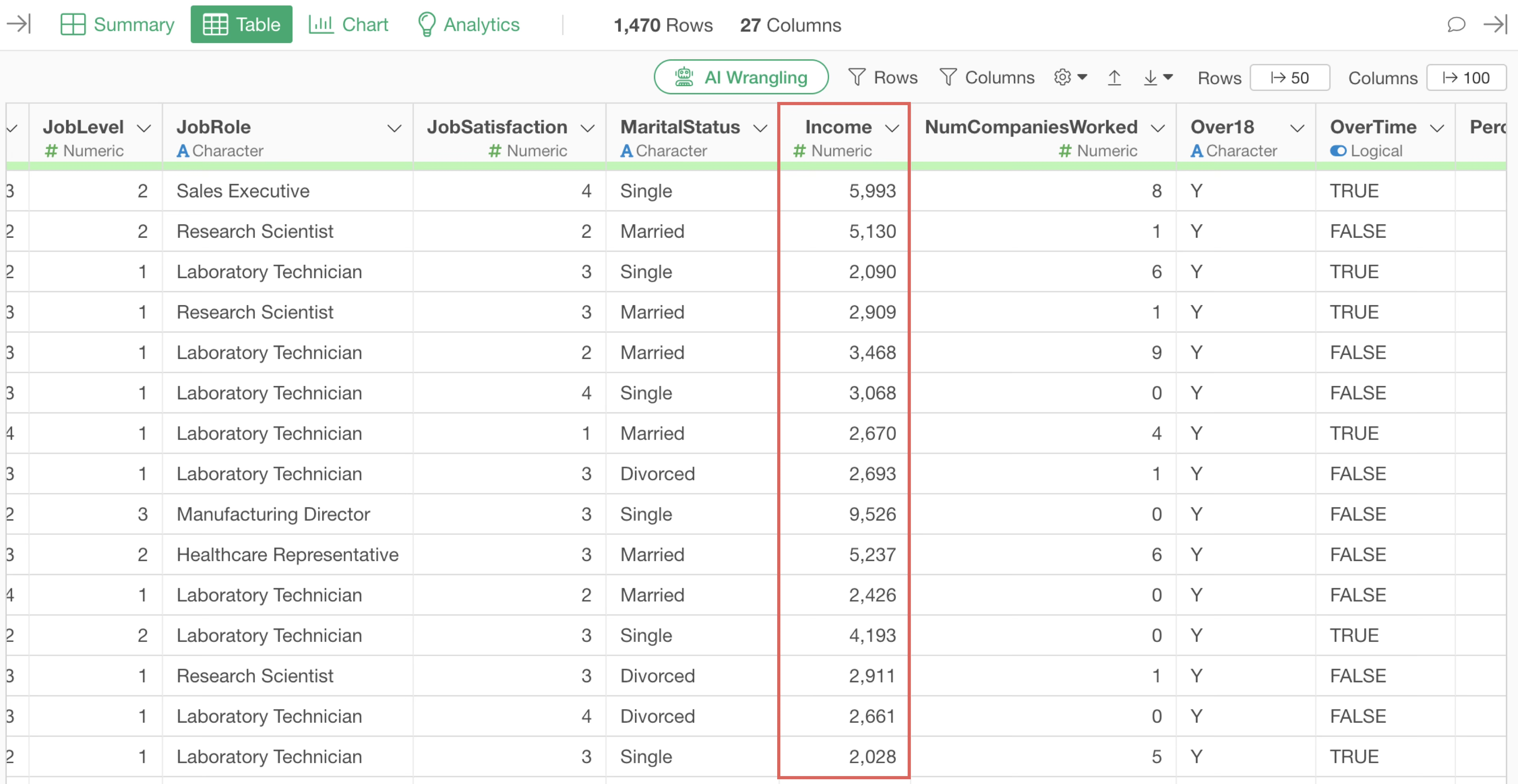The width and height of the screenshot is (1518, 784).
Task: Open the gear settings icon
Action: point(1063,77)
